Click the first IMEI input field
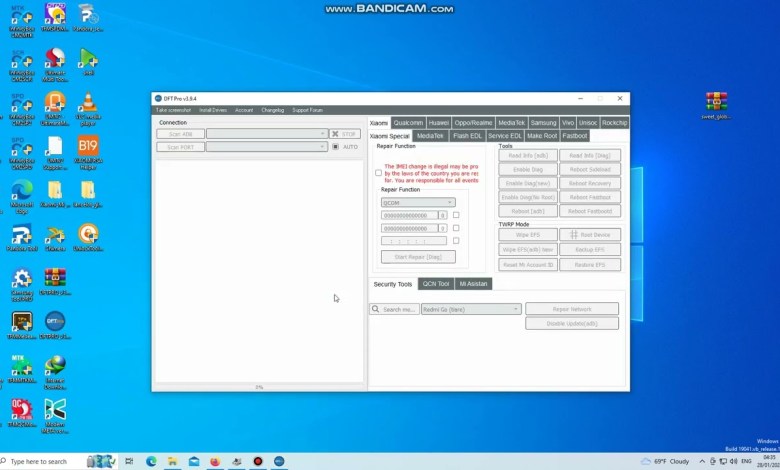This screenshot has width=780, height=470. (x=409, y=215)
